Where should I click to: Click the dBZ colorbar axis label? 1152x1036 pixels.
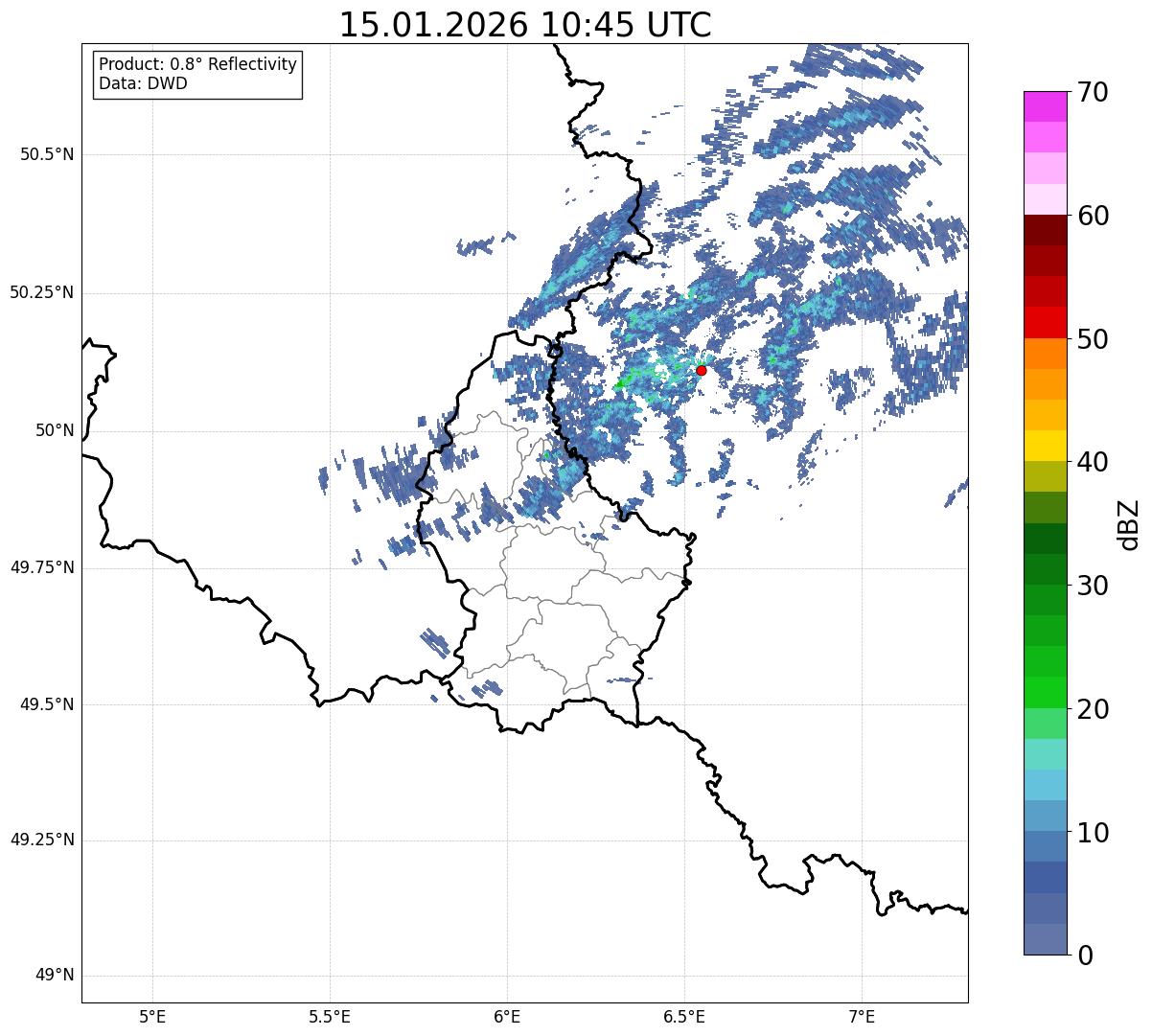(x=1130, y=523)
